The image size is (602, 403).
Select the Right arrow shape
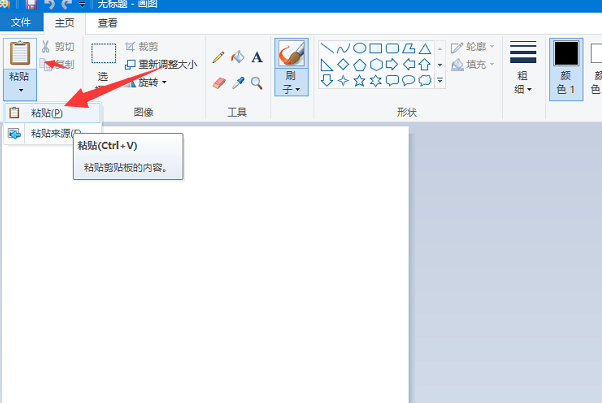pyautogui.click(x=392, y=64)
